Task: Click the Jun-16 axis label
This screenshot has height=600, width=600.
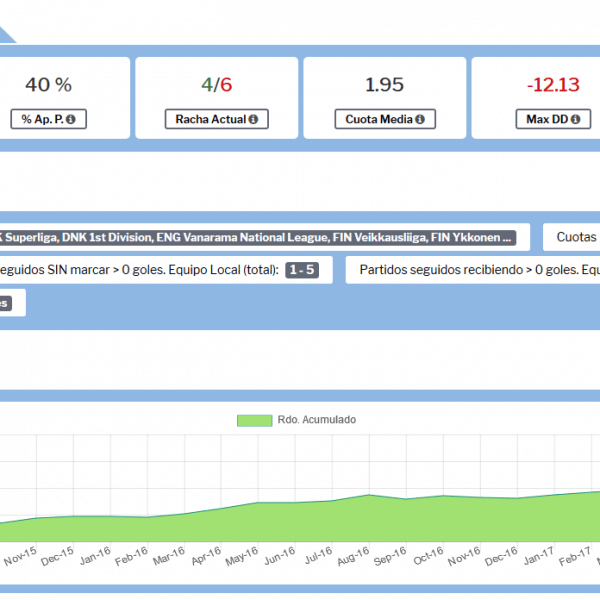Action: pyautogui.click(x=280, y=556)
